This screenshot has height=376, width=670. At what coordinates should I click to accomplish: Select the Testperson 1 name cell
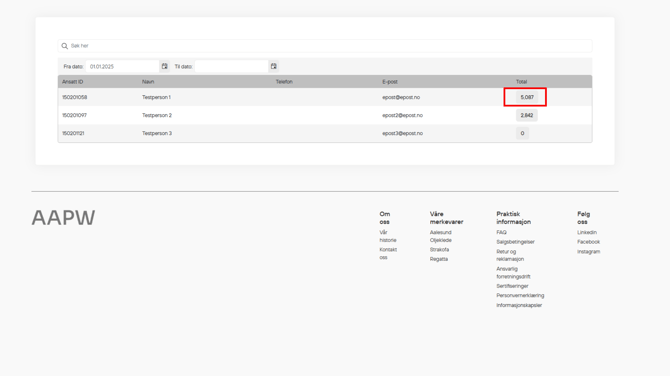(156, 97)
